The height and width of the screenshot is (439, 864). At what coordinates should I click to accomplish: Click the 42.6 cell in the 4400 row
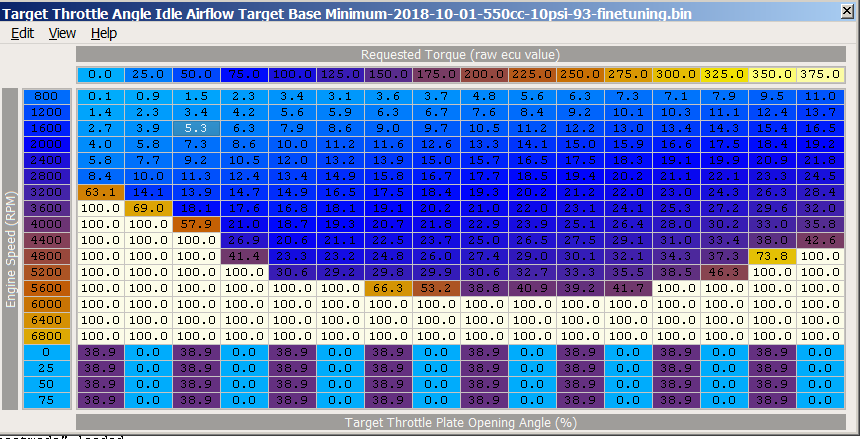point(820,240)
